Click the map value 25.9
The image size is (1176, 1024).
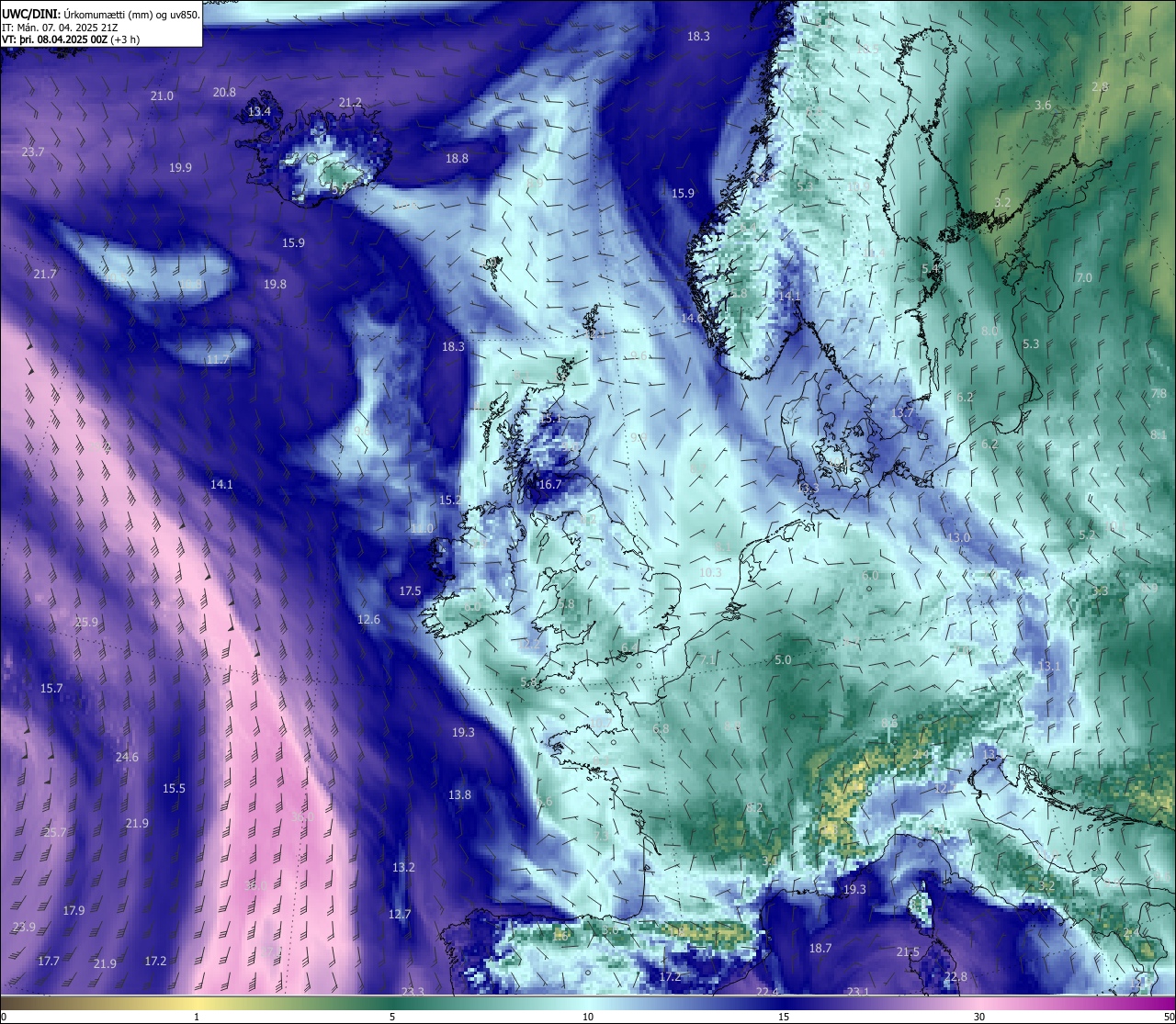tap(86, 623)
